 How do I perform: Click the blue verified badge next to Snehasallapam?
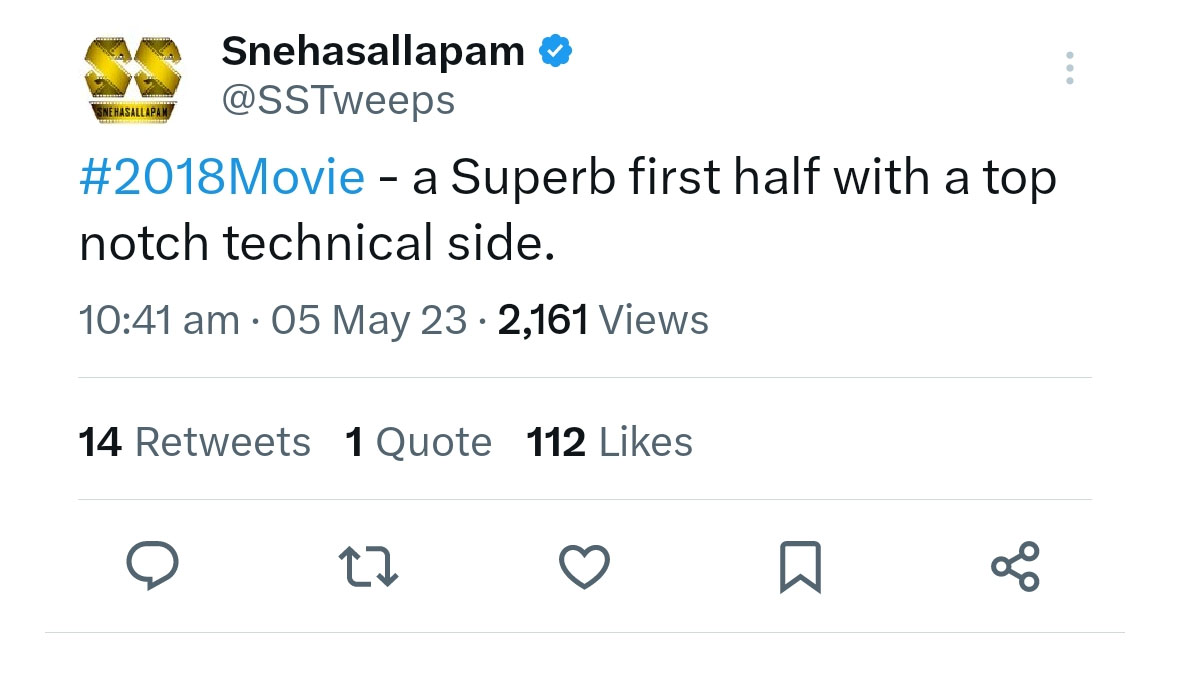[555, 47]
